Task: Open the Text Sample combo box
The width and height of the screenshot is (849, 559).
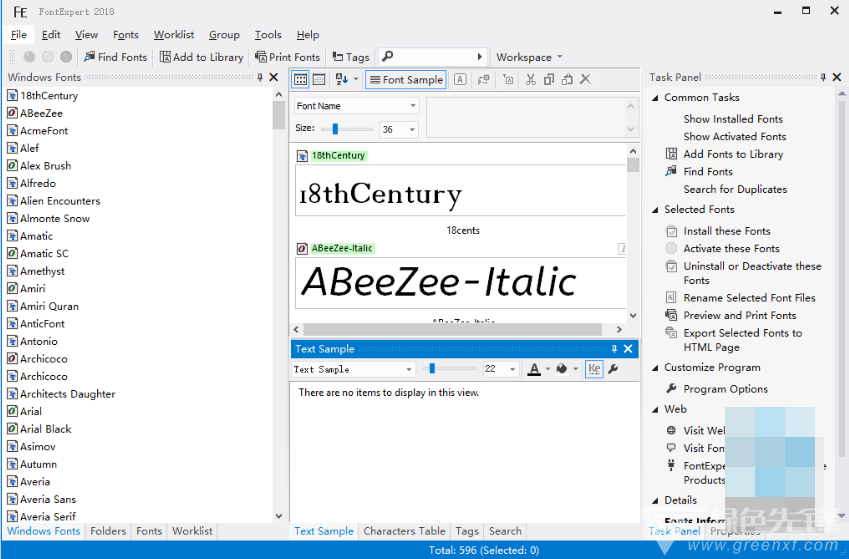Action: pyautogui.click(x=353, y=369)
